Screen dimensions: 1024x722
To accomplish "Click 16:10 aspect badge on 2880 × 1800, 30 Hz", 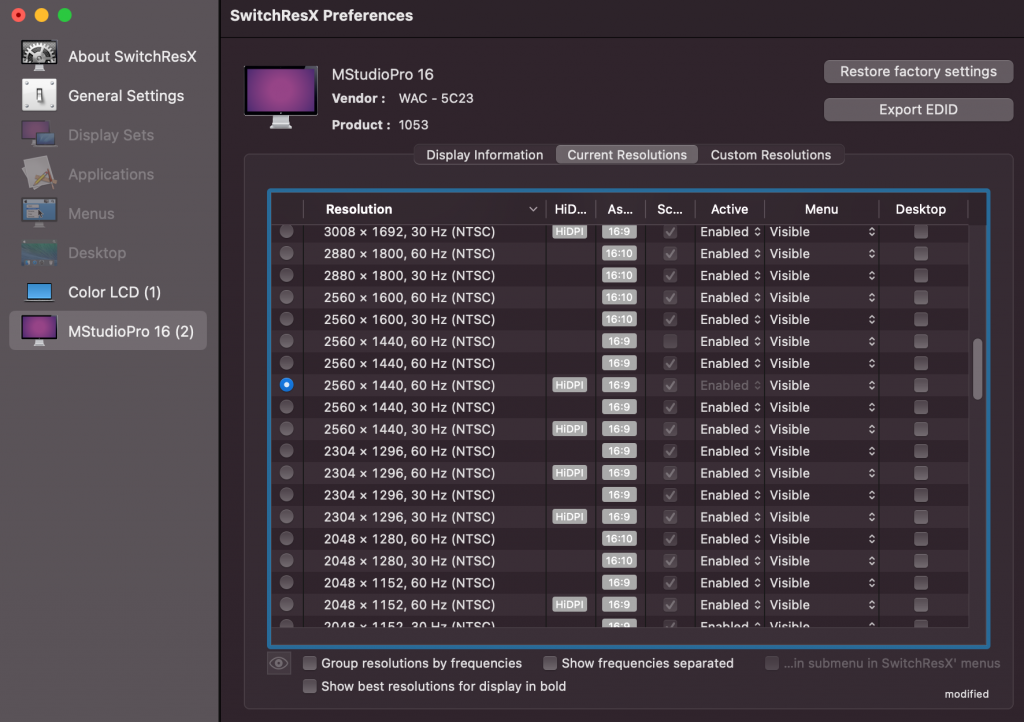I will [x=619, y=275].
